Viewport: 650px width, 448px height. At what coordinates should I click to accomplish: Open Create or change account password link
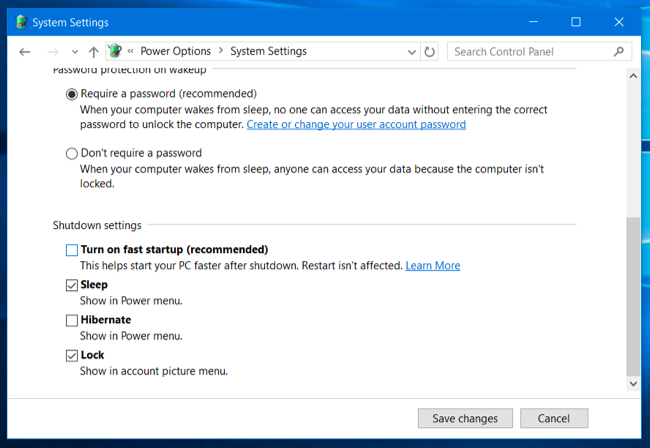click(x=356, y=125)
